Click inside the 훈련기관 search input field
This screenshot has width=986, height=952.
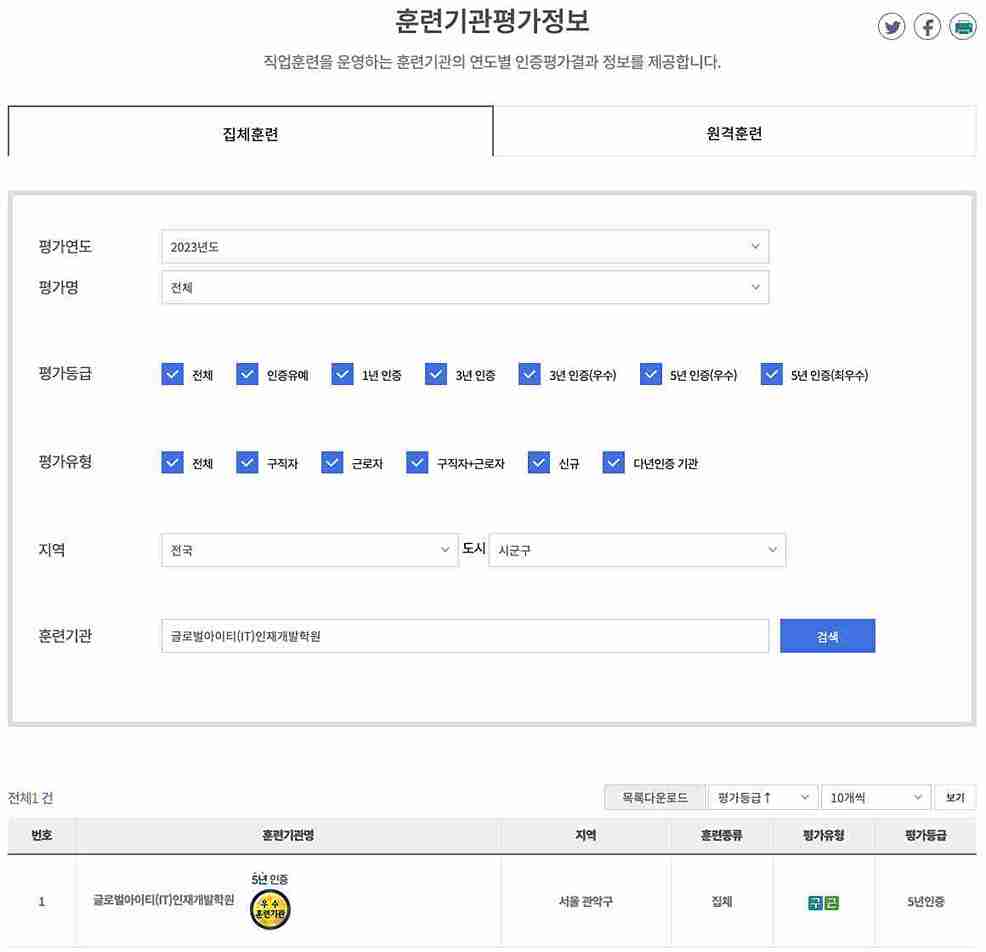click(464, 635)
